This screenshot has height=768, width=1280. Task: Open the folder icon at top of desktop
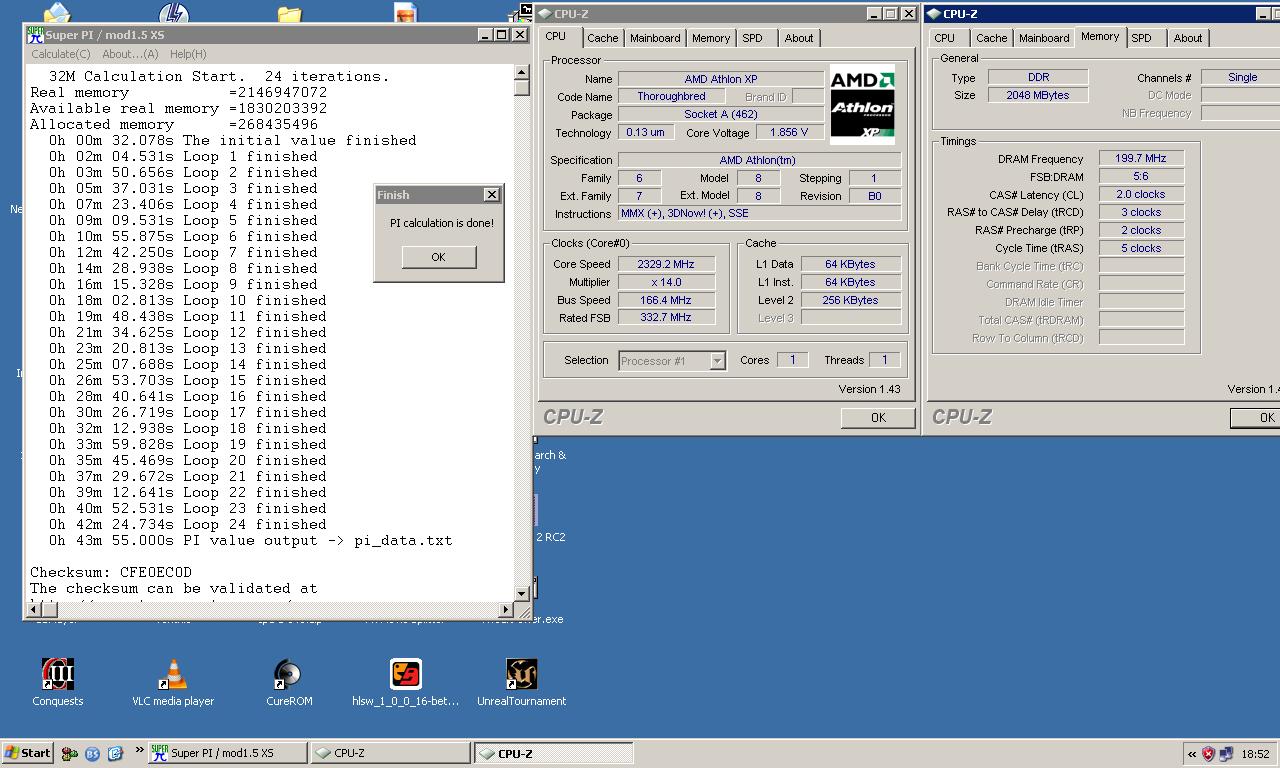[289, 14]
